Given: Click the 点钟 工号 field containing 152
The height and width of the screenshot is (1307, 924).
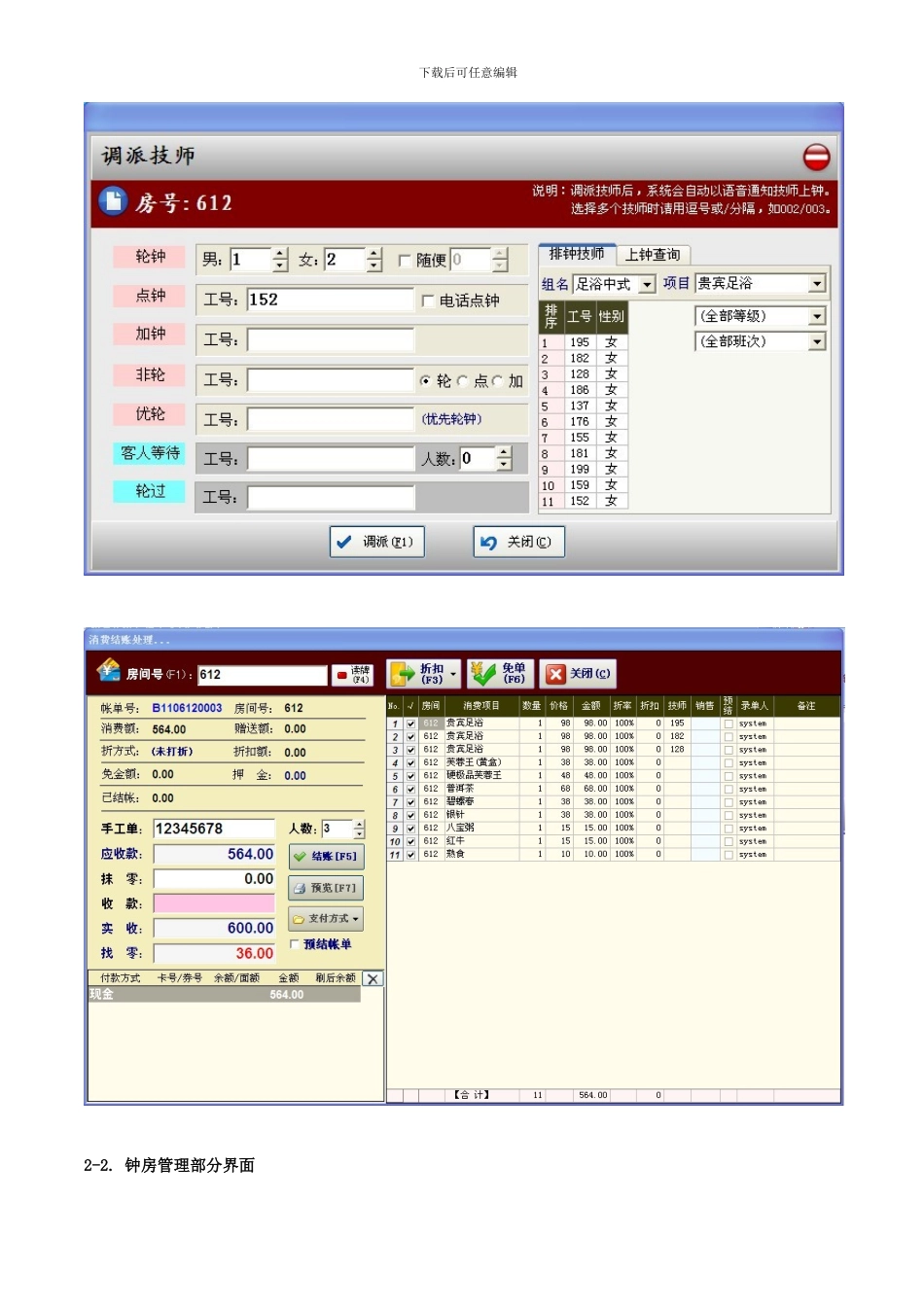Looking at the screenshot, I should click(x=331, y=300).
